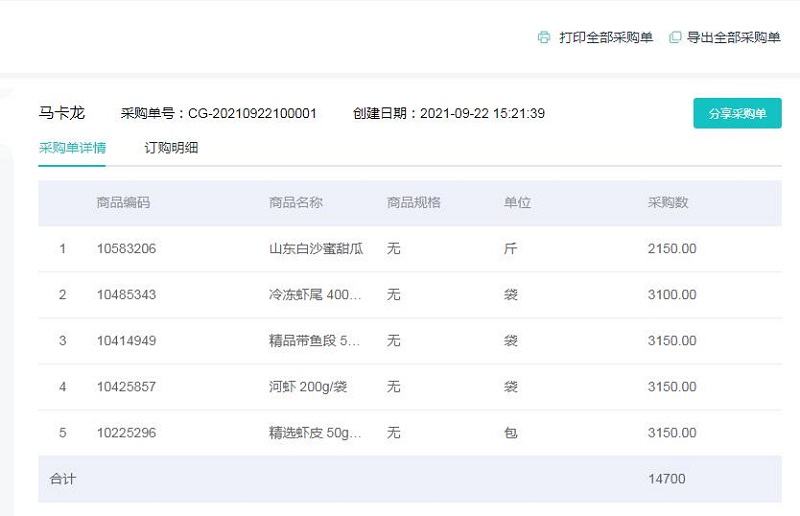800x516 pixels.
Task: Click purchase order number CG-20210922100001
Action: coord(253,113)
